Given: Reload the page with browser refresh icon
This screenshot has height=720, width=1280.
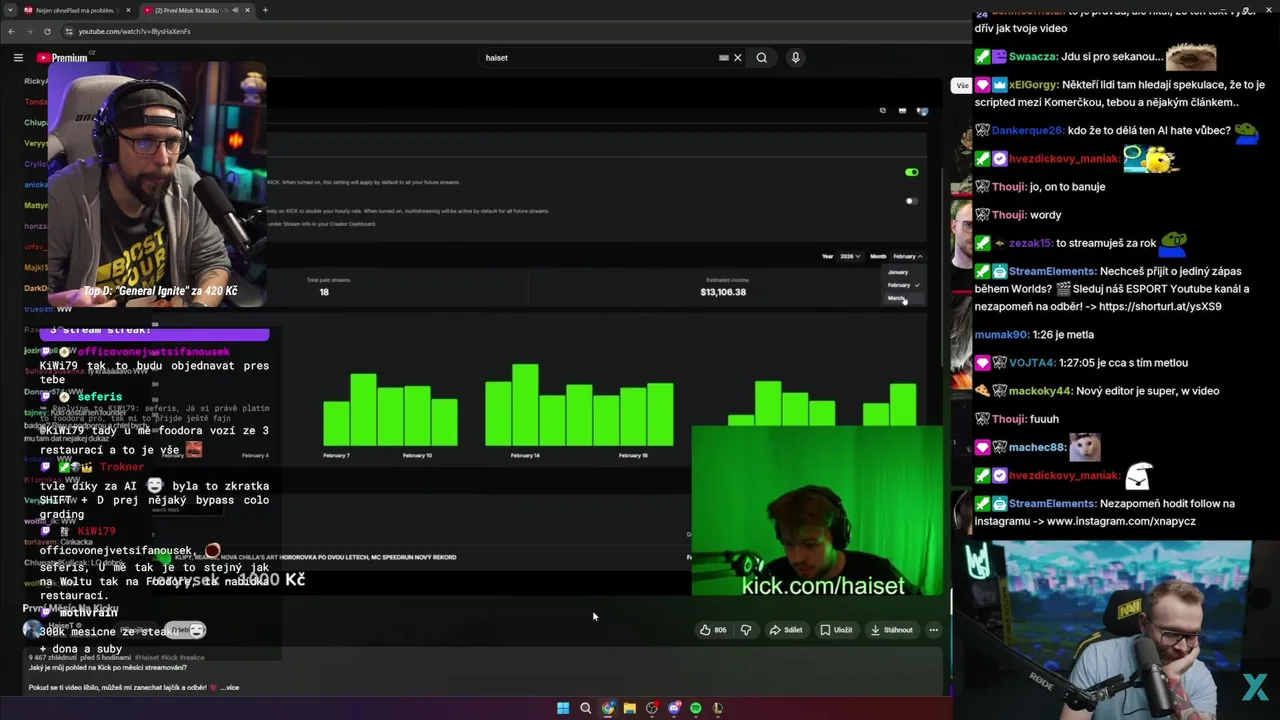Looking at the screenshot, I should 47,31.
